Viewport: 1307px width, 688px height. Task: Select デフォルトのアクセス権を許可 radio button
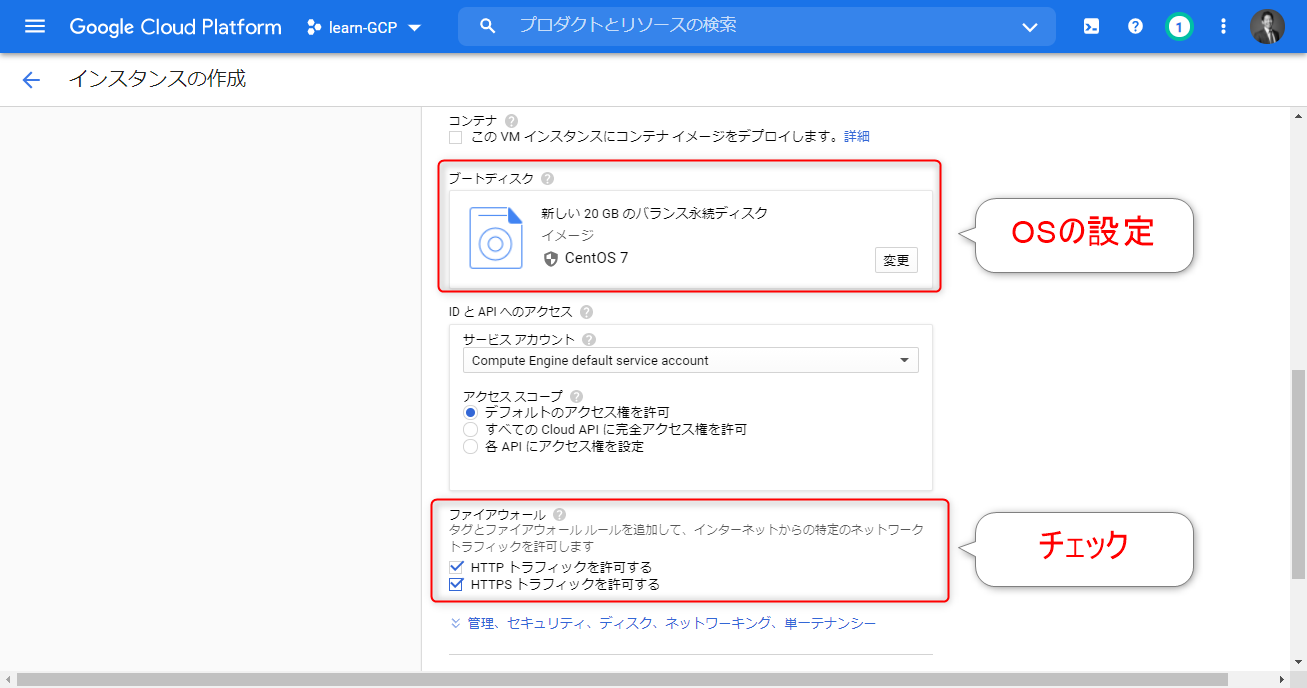[471, 412]
